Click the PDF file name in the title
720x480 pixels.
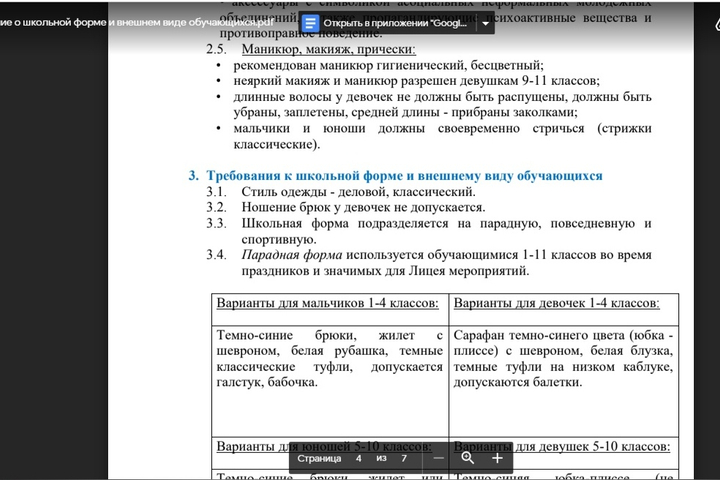click(137, 22)
